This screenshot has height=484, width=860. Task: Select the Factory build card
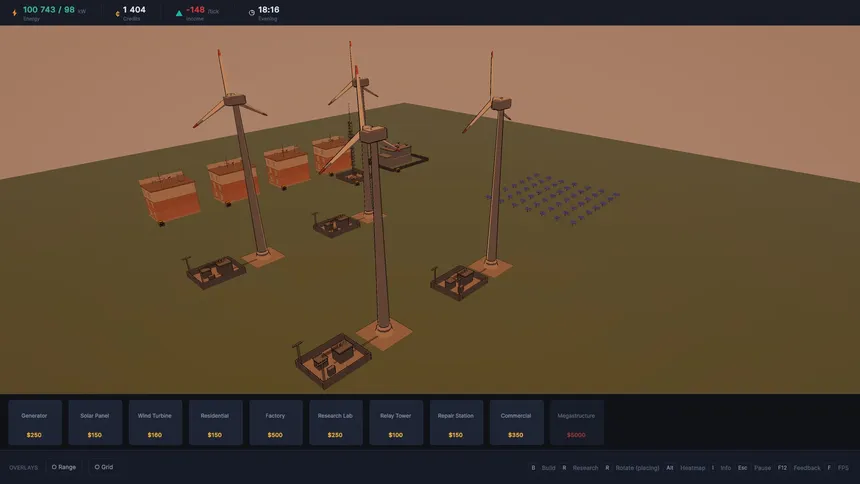[275, 423]
